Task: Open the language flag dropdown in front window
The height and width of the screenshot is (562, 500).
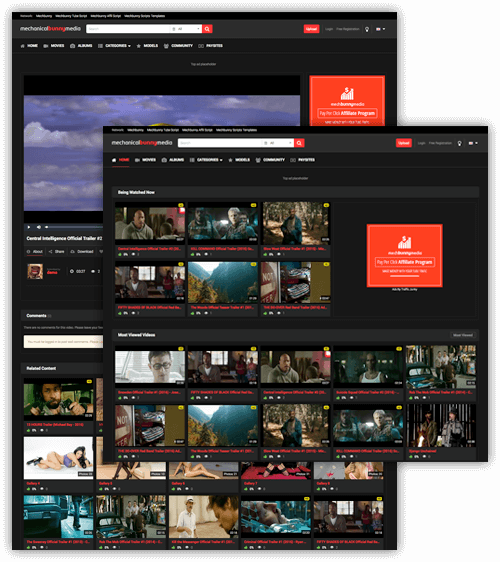Action: tap(473, 143)
